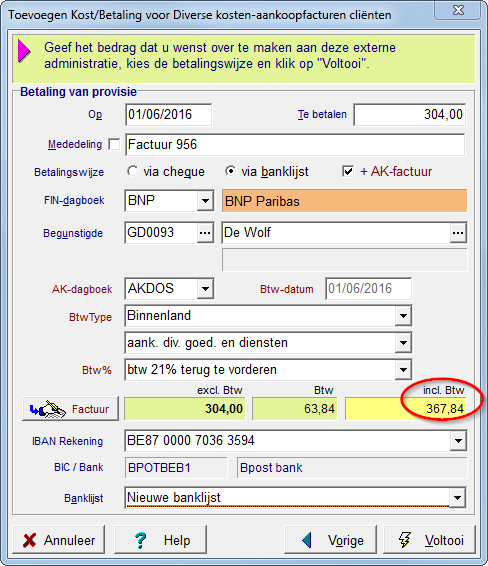Select the via cheque radio button

point(133,171)
